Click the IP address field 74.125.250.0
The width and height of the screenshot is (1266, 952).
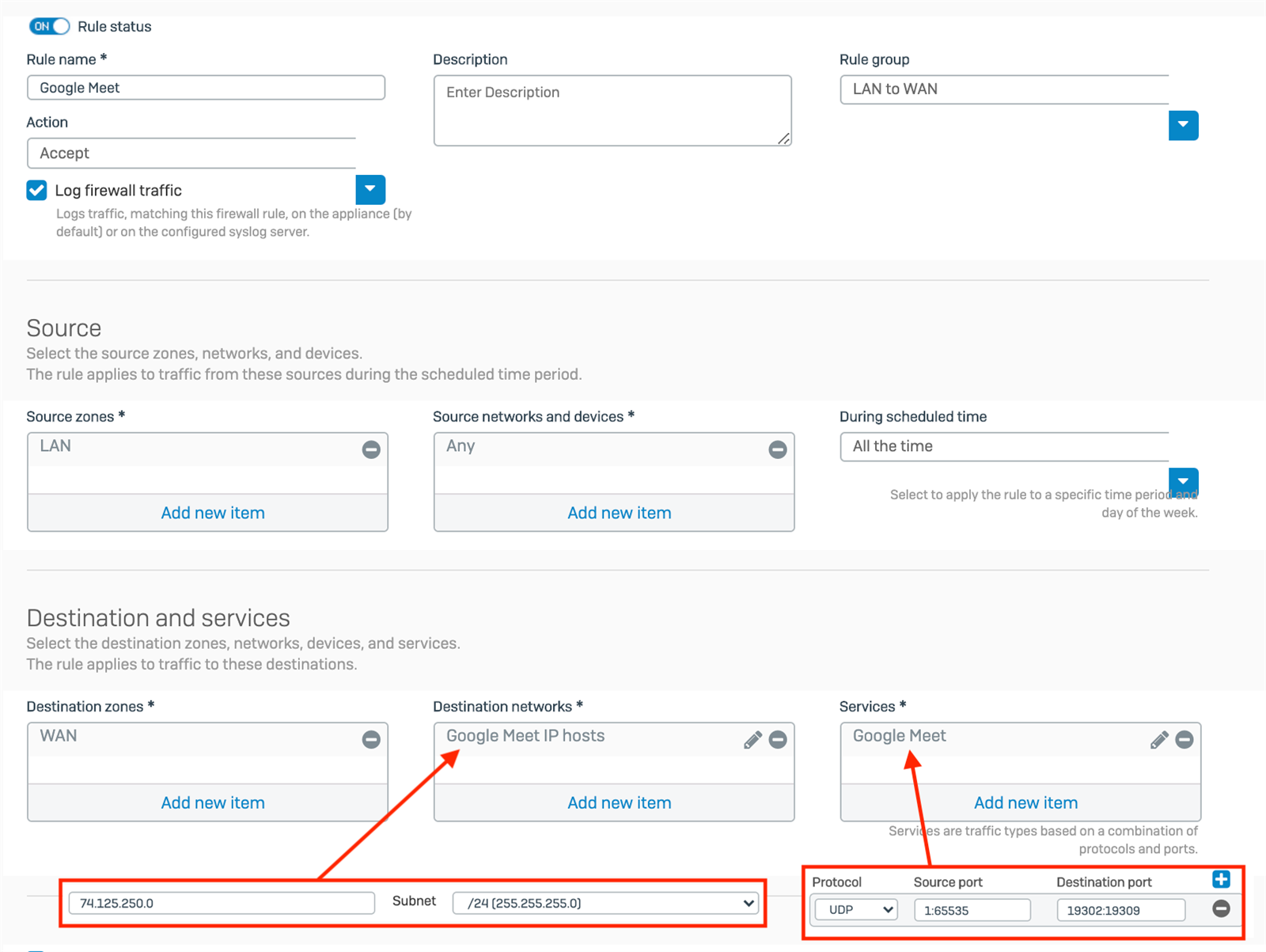[x=222, y=903]
